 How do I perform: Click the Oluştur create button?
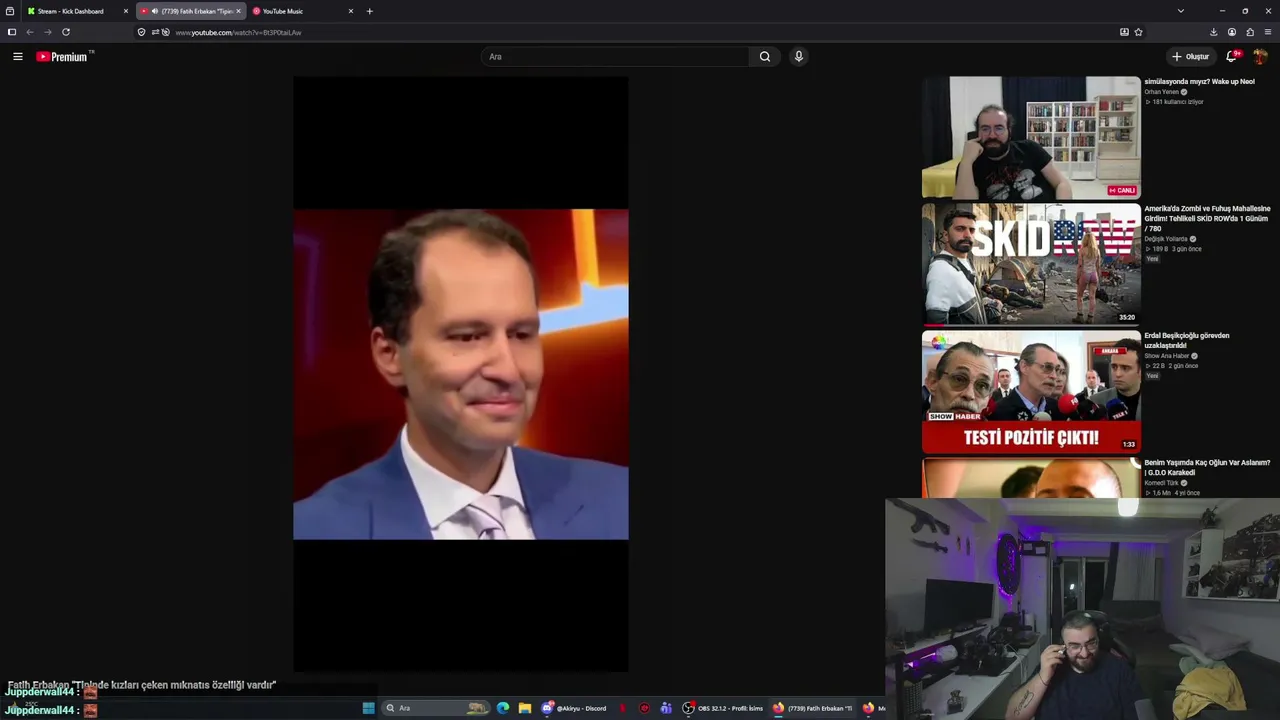coord(1191,57)
